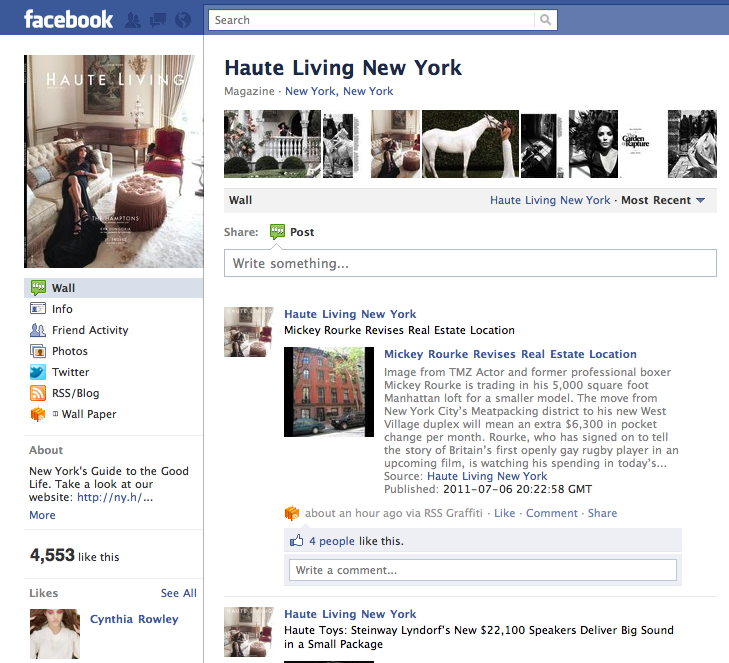Click the thumbs-up icon beside 4 people
The image size is (729, 663).
pyautogui.click(x=296, y=540)
